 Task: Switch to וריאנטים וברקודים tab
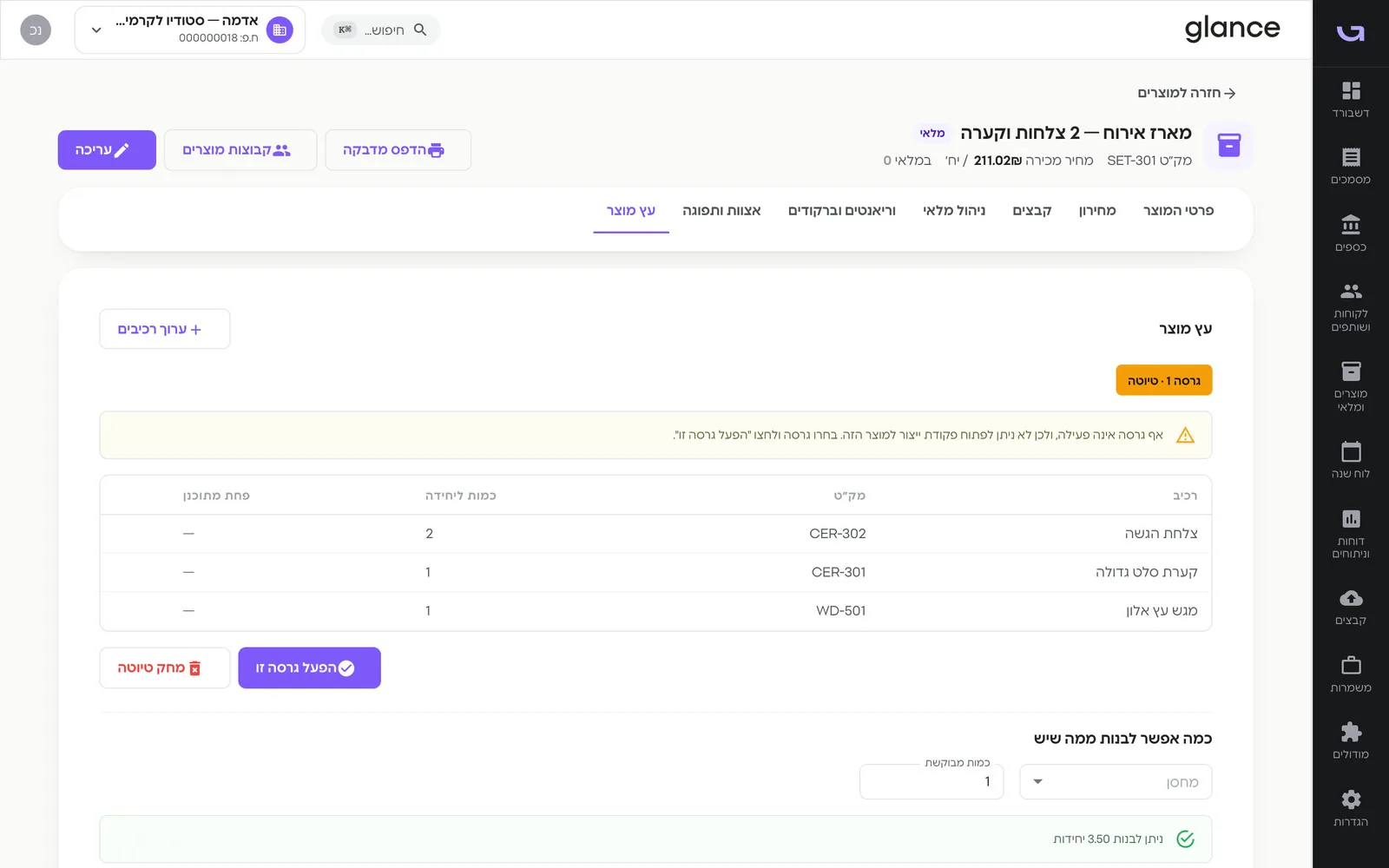(x=841, y=211)
